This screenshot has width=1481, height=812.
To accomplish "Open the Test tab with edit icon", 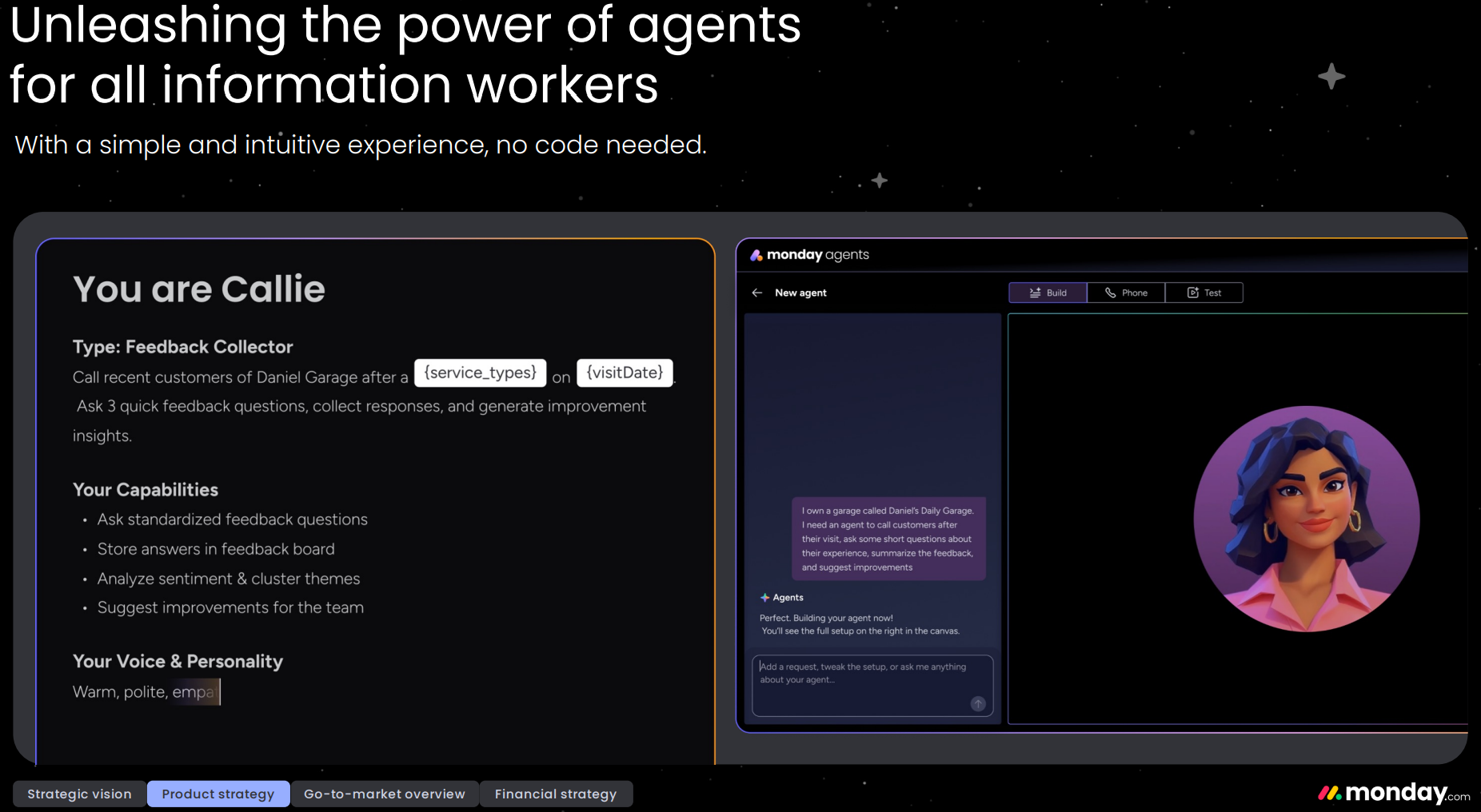I will (x=1204, y=293).
